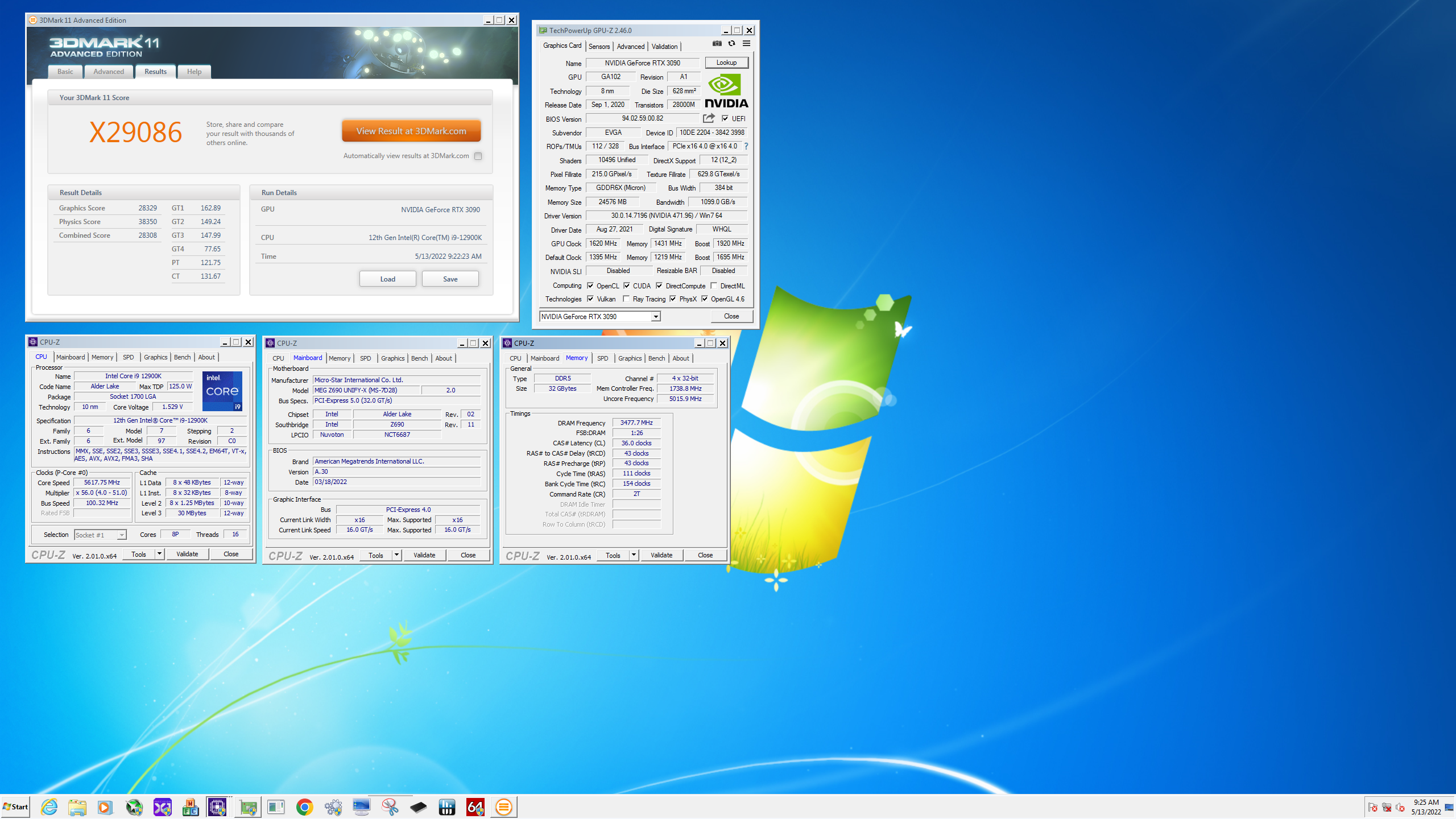Toggle the DirectCompute checkbox
Image resolution: width=1456 pixels, height=819 pixels.
[659, 286]
